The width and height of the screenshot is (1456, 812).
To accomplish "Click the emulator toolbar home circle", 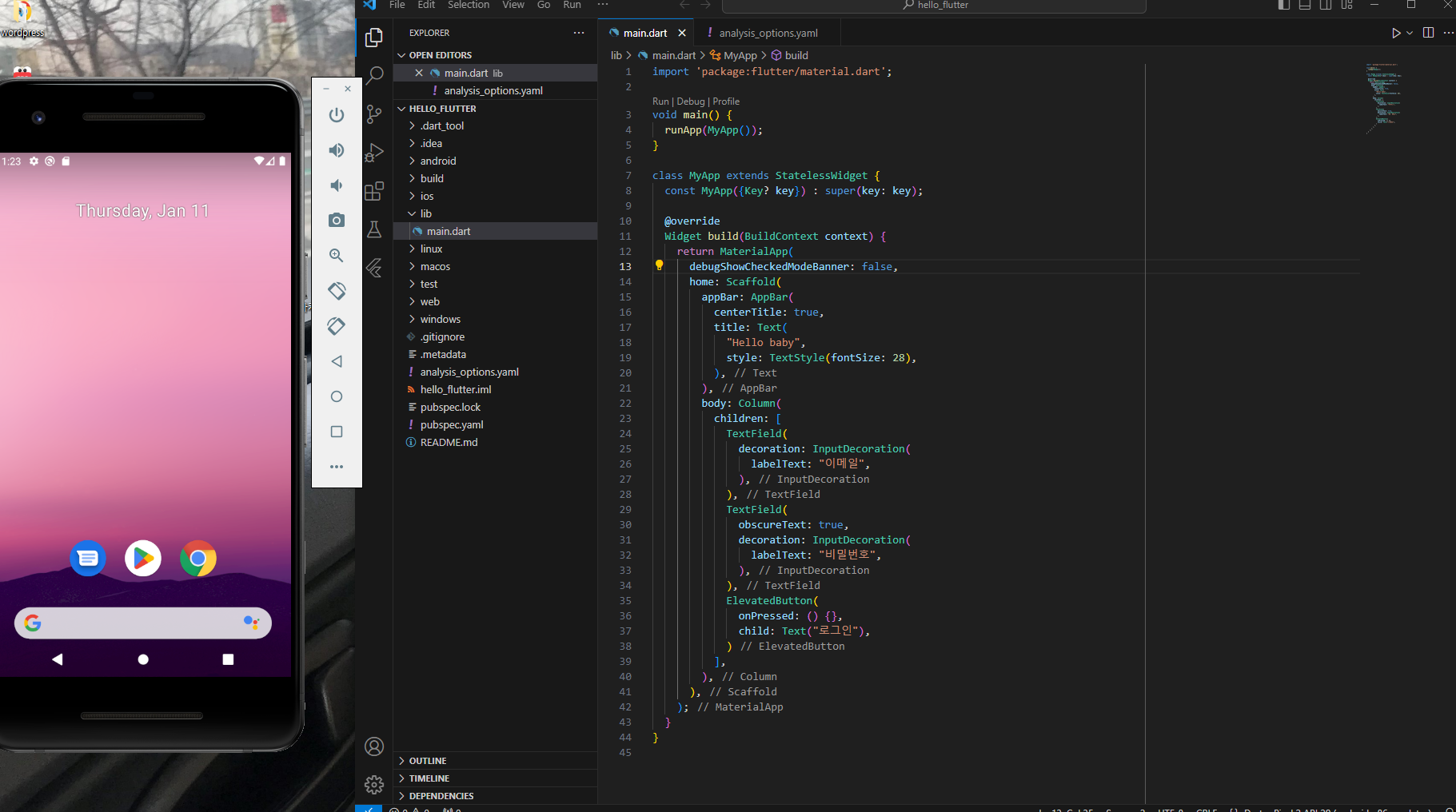I will tap(337, 396).
